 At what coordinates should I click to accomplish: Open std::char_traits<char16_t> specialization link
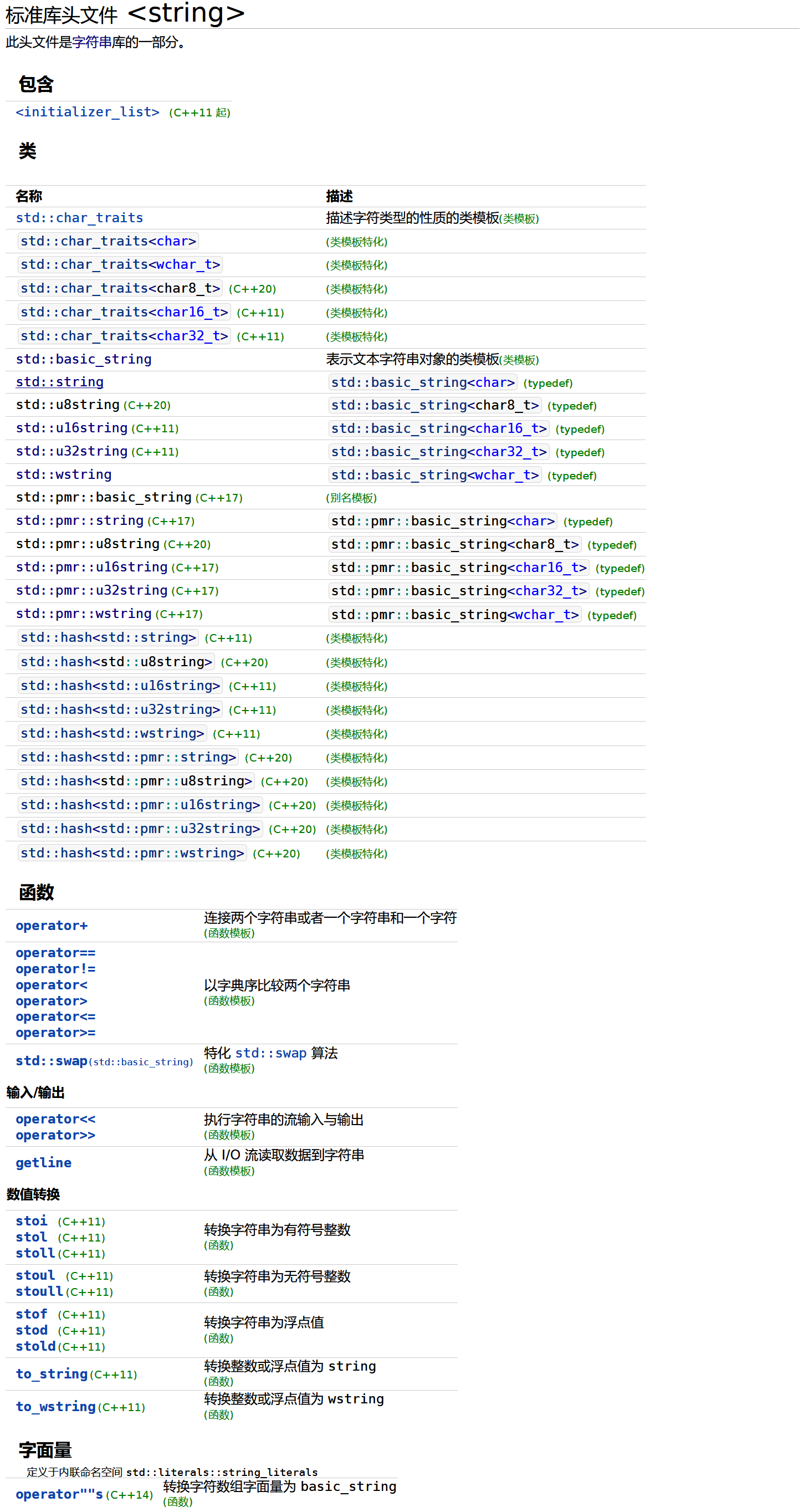[x=124, y=312]
